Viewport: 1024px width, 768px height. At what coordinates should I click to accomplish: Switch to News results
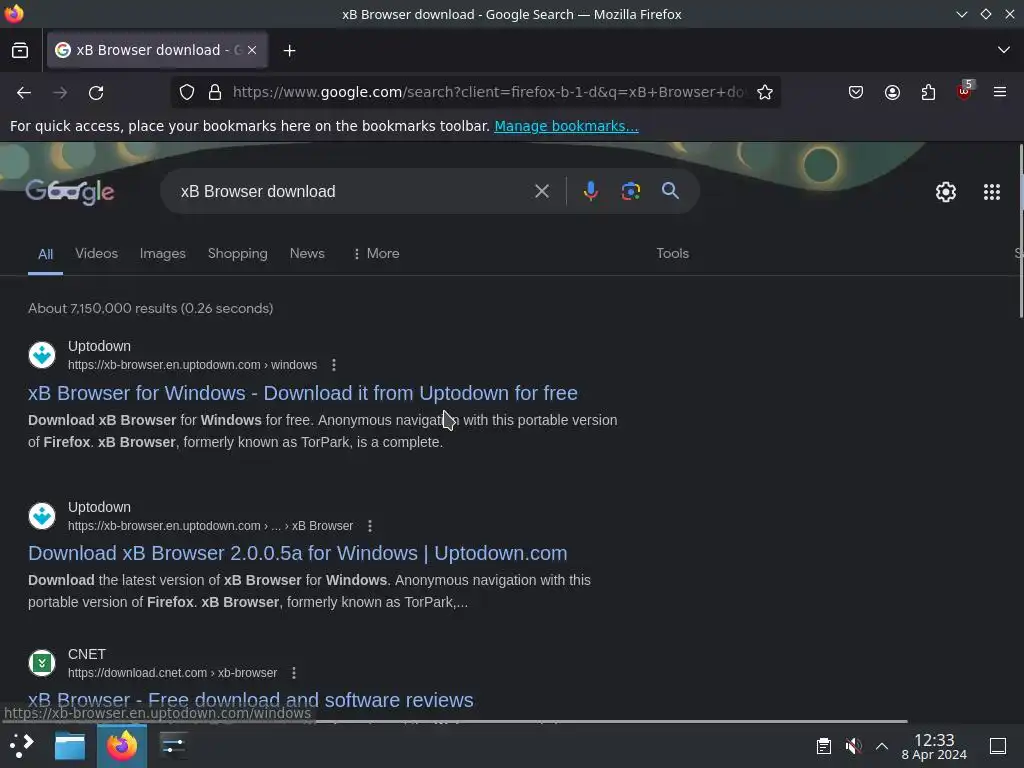click(x=307, y=253)
